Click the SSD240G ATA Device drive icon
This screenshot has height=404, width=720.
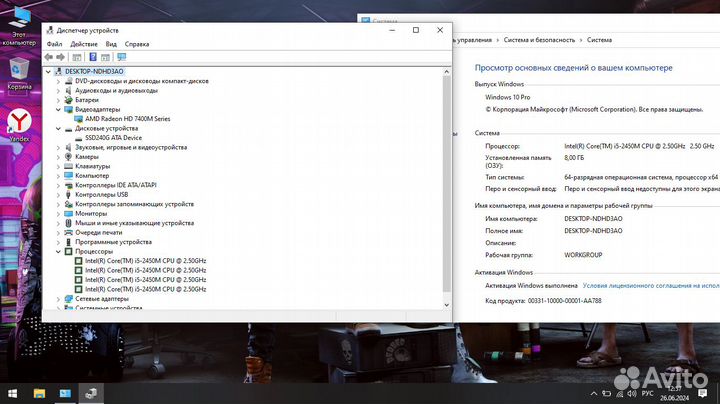click(79, 138)
